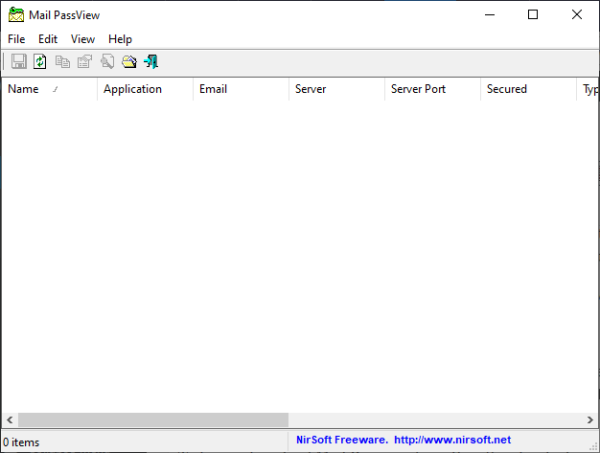Screen dimensions: 600x453
Task: Click the horizontal scrollbar left arrow
Action: (10, 420)
